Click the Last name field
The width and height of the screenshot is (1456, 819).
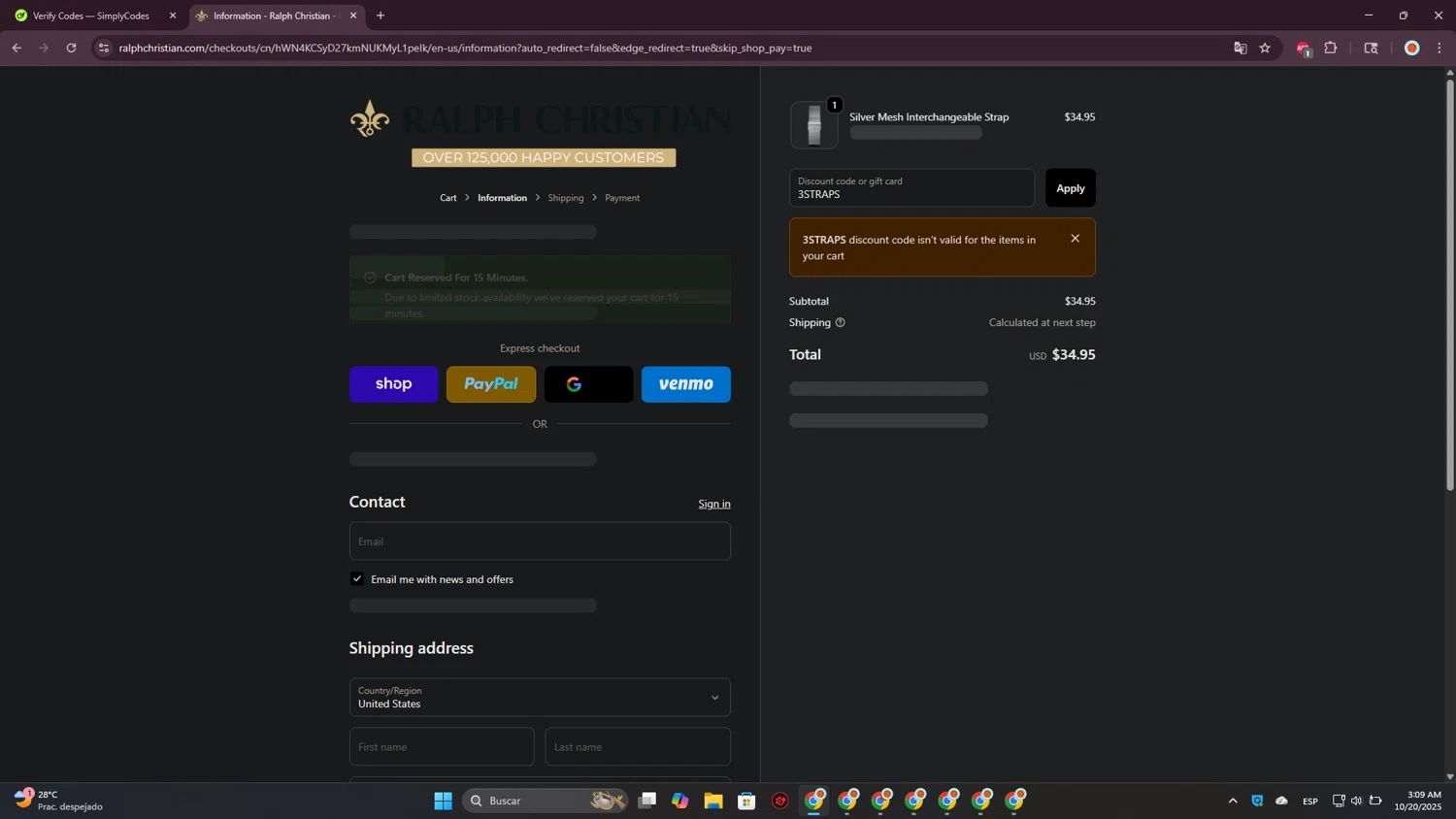(638, 747)
